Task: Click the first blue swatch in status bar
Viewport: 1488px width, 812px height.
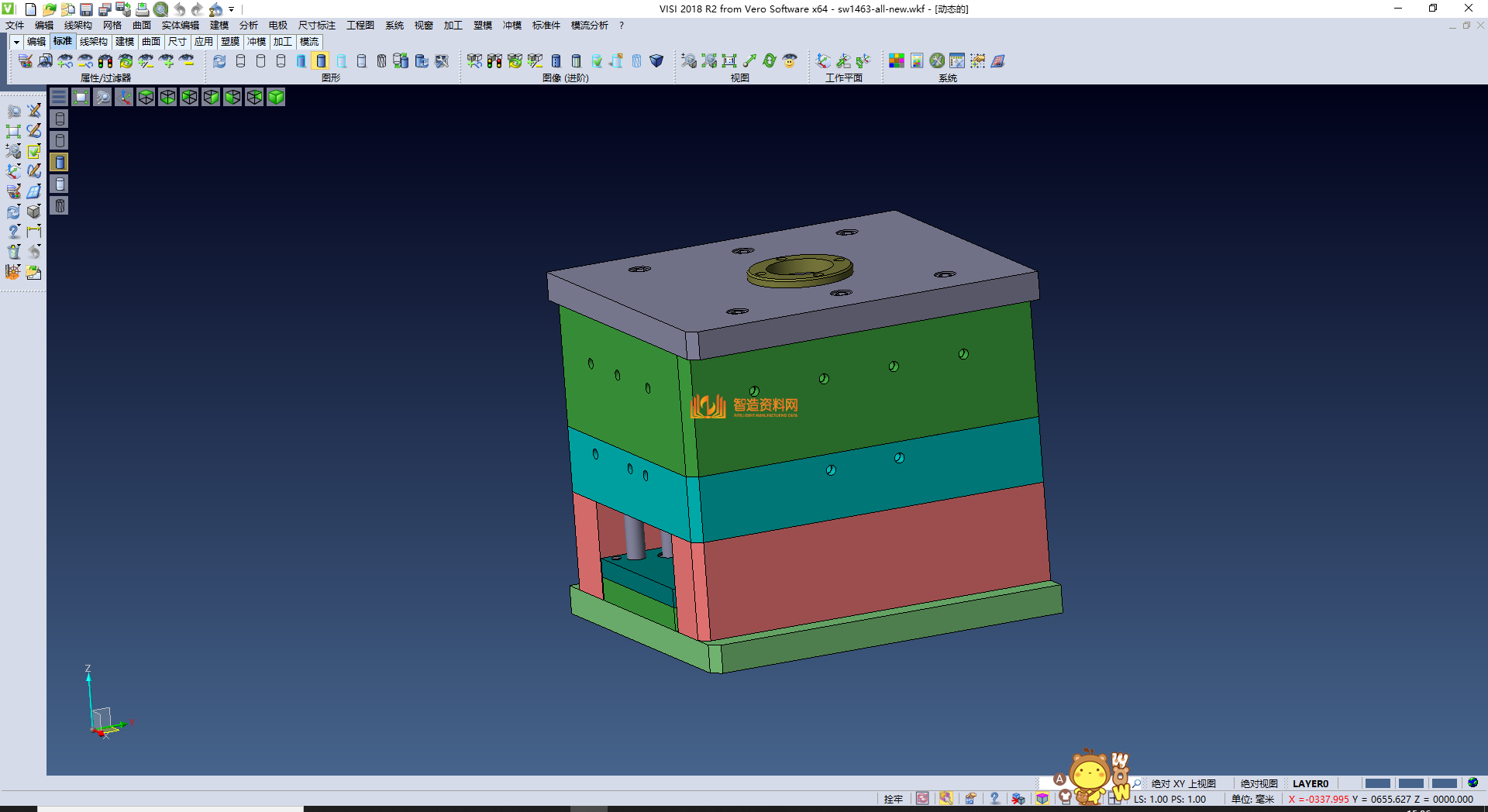Action: [x=1377, y=783]
